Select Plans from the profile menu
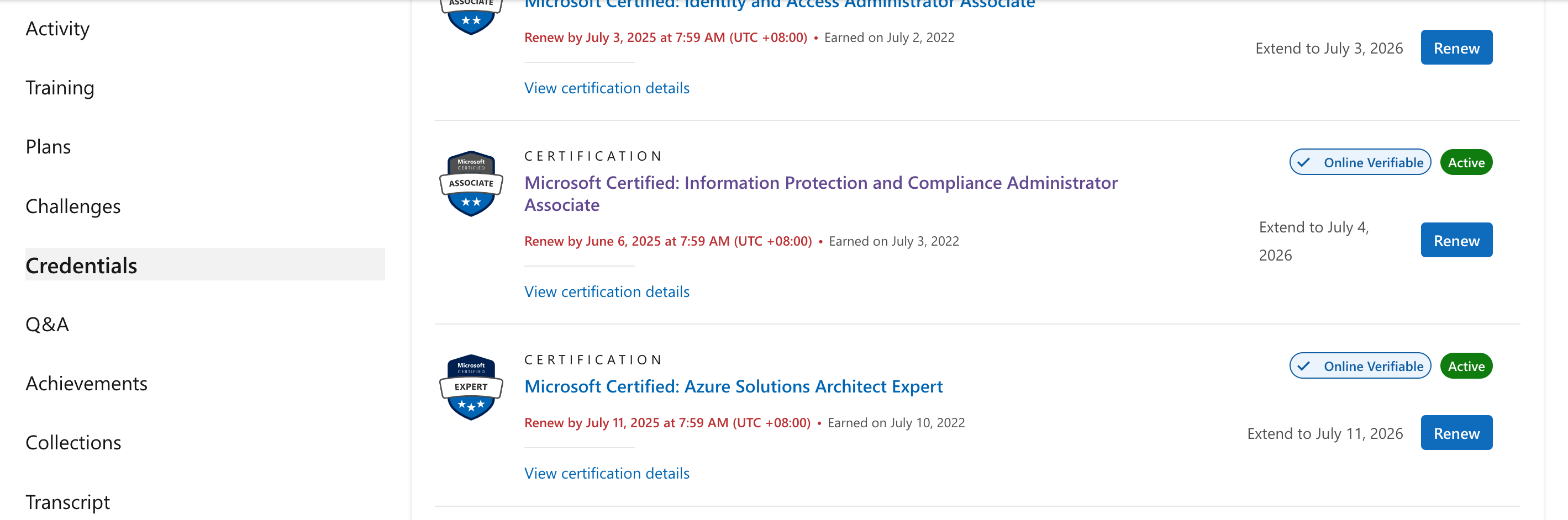Viewport: 1568px width, 520px height. pos(48,147)
